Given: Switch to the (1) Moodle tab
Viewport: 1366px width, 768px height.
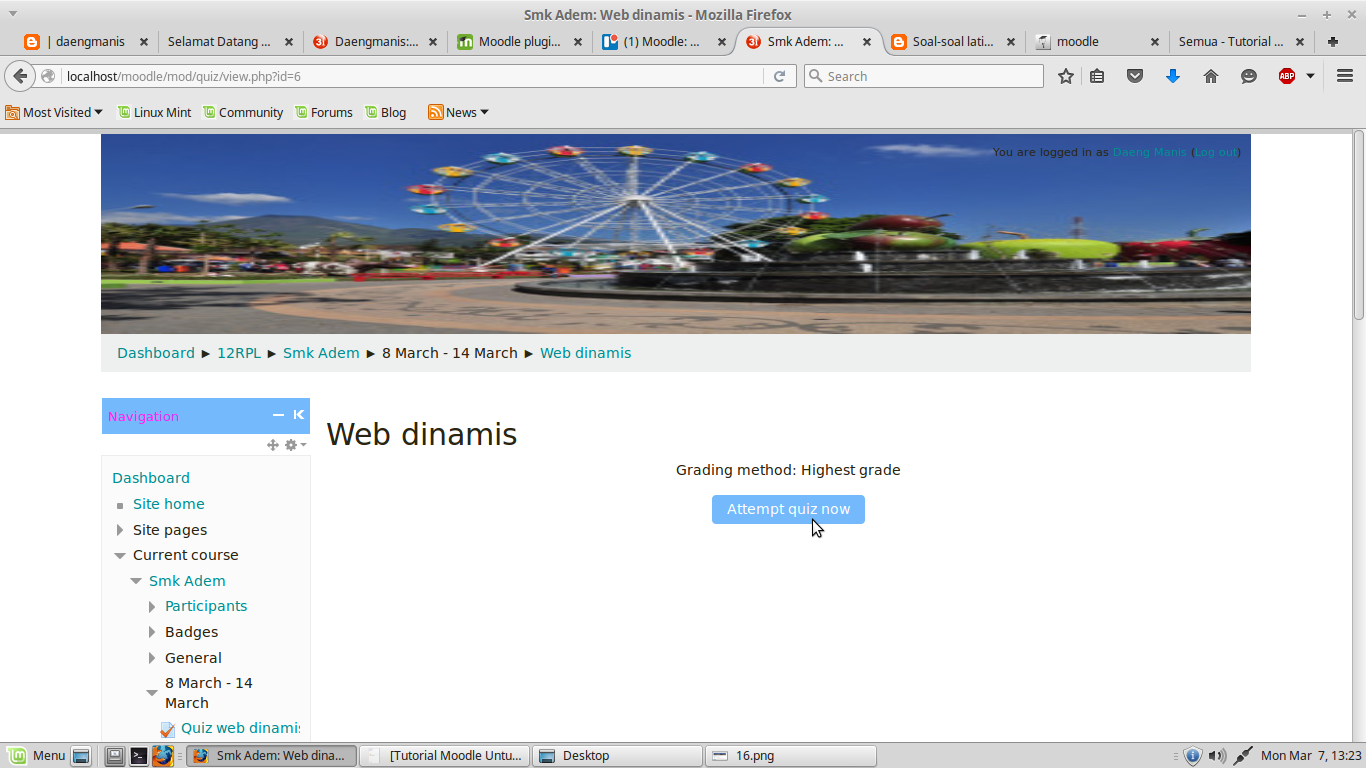Looking at the screenshot, I should click(x=663, y=42).
